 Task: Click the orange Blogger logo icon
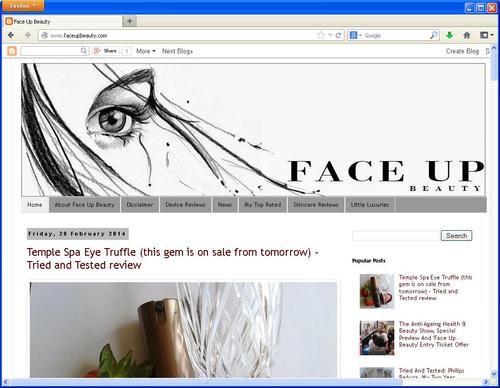coord(12,51)
